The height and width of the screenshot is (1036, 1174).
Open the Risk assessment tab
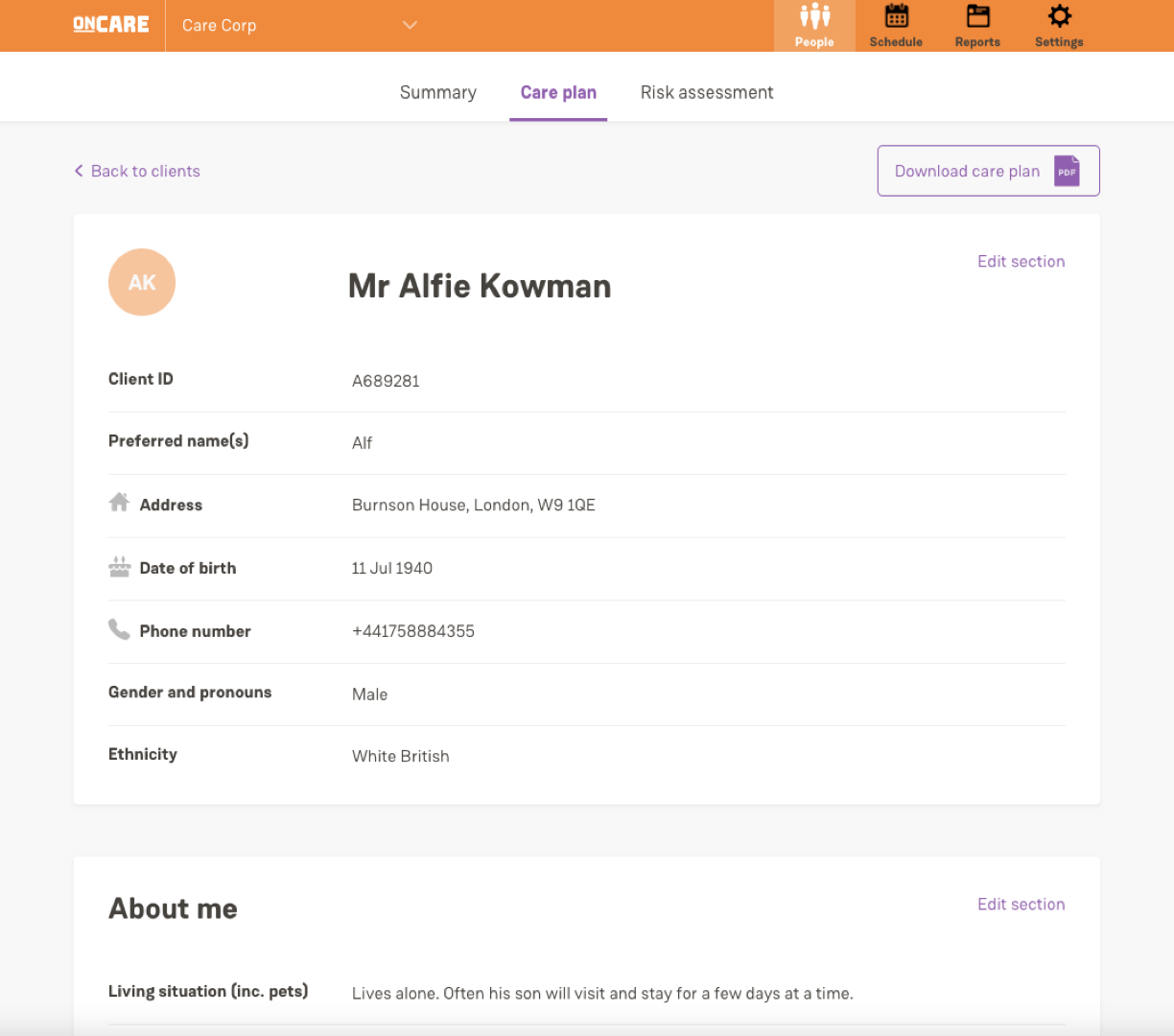(x=707, y=92)
